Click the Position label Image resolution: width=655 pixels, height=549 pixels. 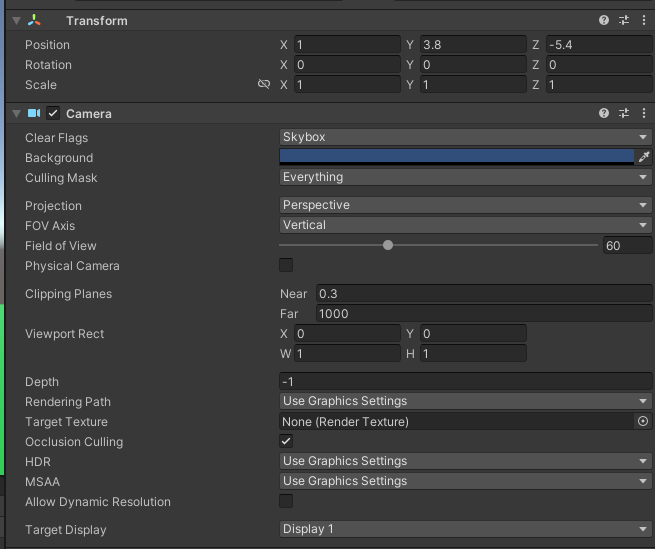(47, 45)
